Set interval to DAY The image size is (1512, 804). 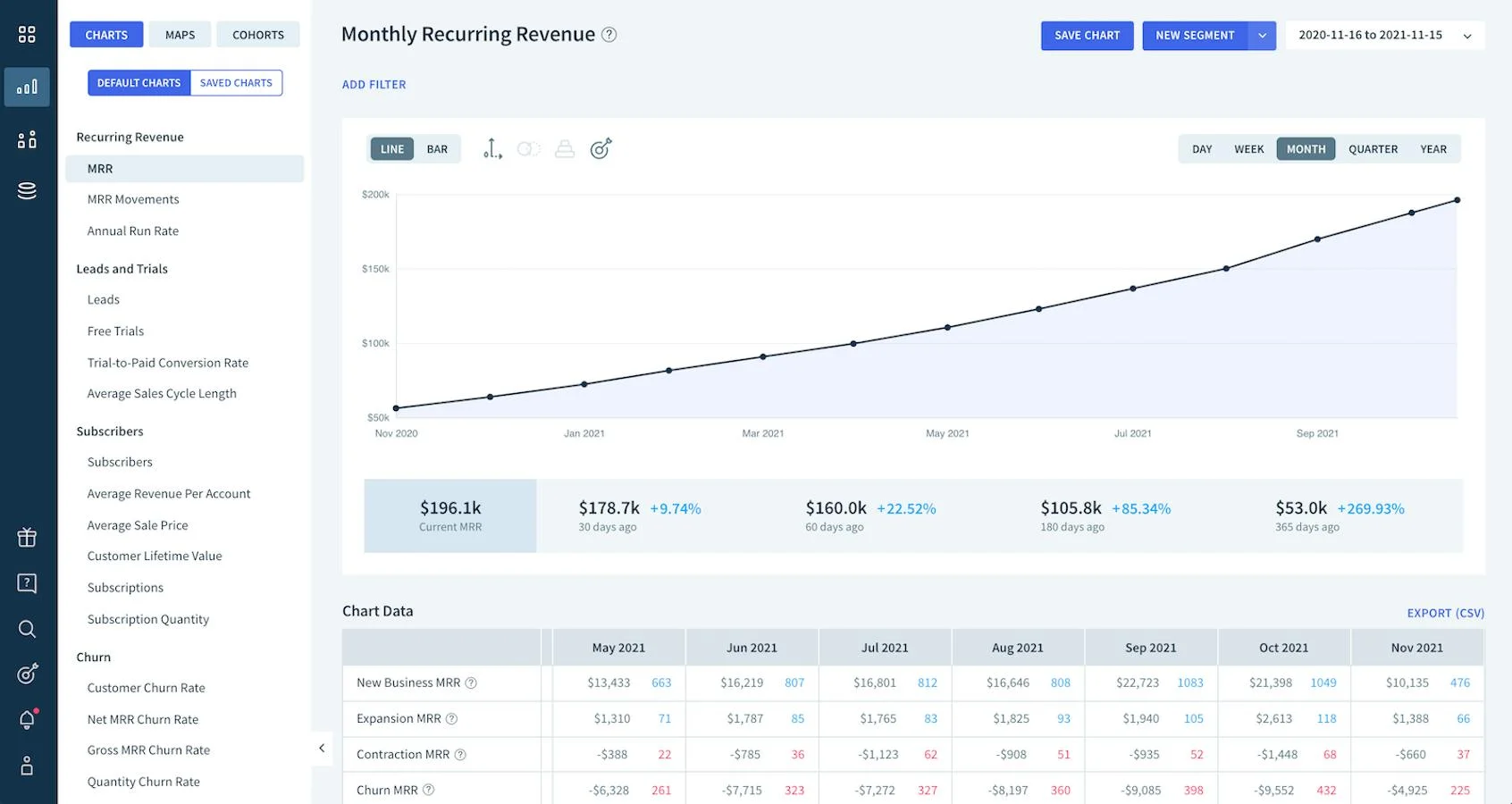coord(1202,149)
